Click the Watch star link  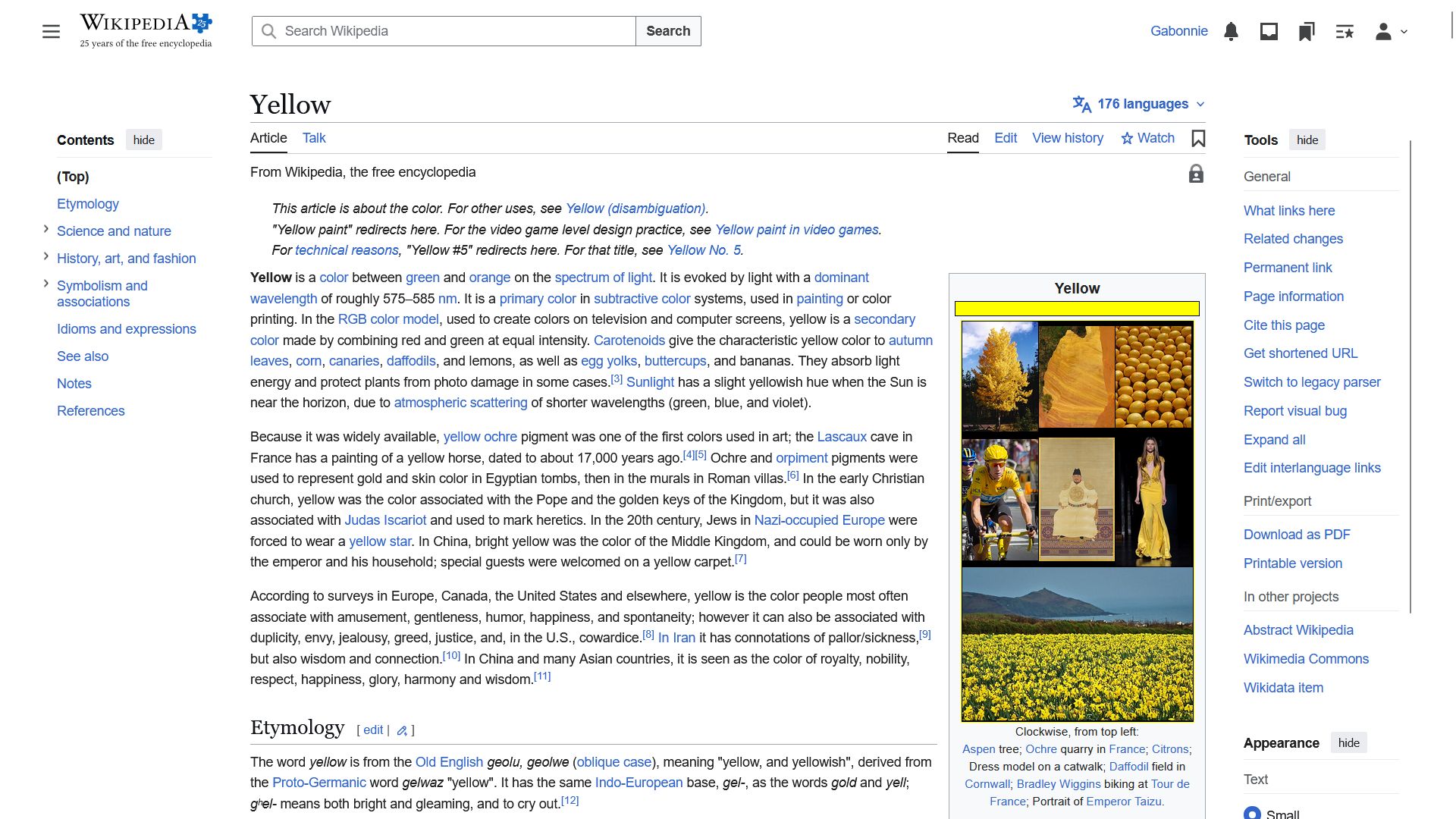pos(1147,138)
